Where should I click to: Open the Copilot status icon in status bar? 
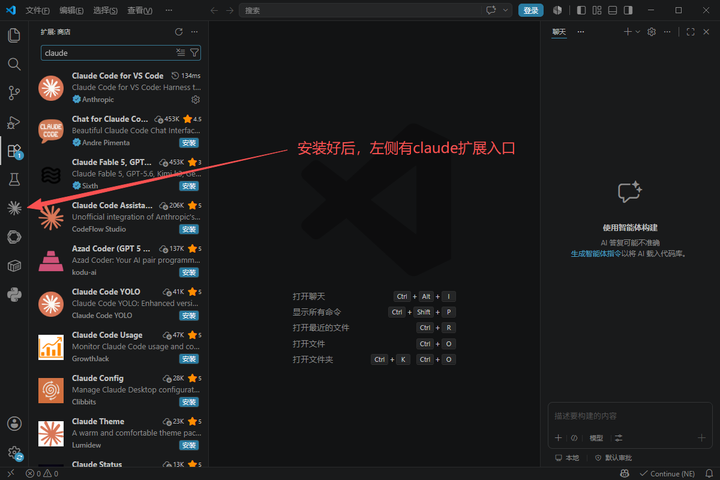(x=624, y=473)
